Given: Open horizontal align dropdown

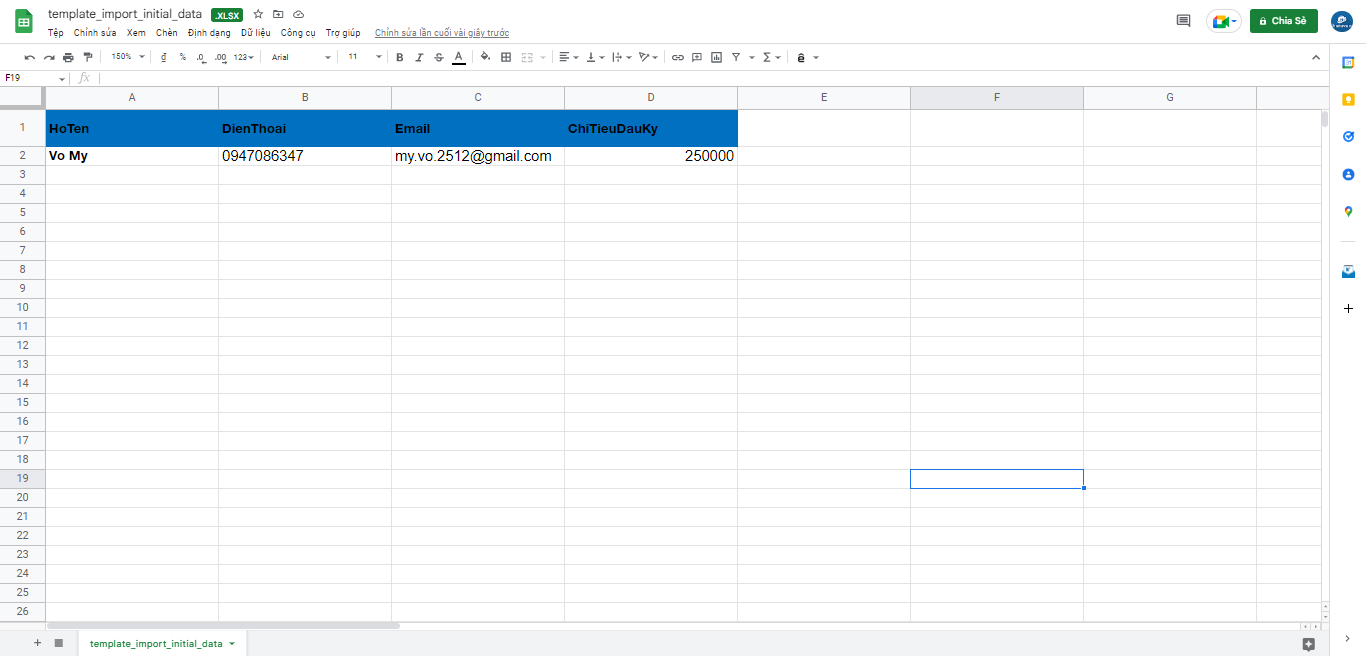Looking at the screenshot, I should click(569, 57).
